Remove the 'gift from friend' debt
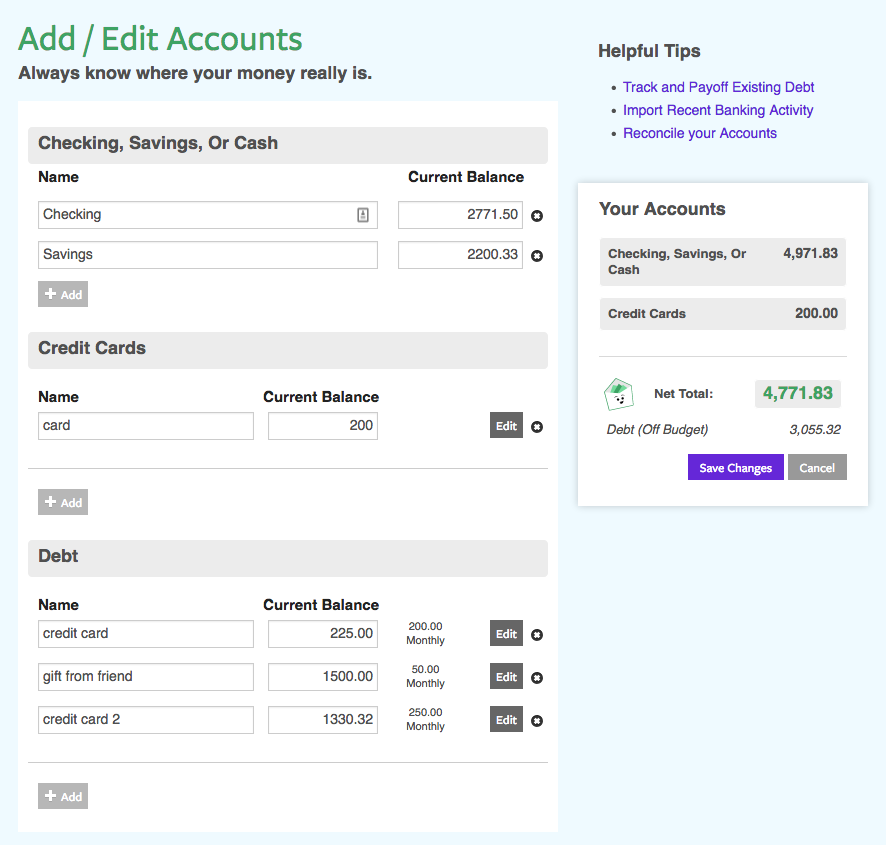Viewport: 886px width, 845px height. (537, 678)
